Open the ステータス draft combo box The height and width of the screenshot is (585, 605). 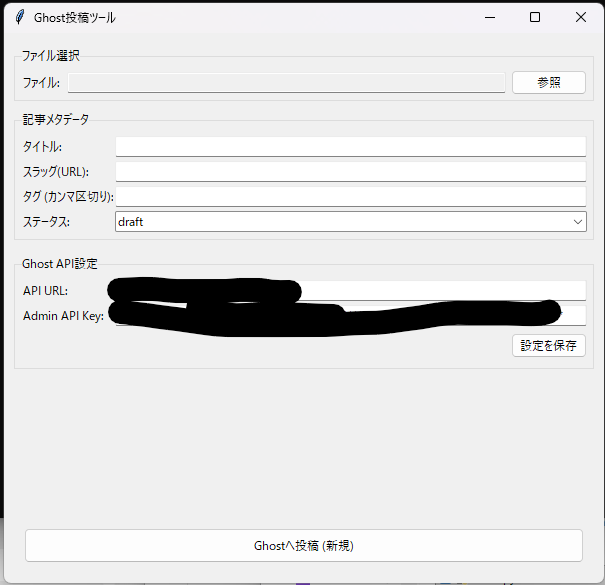tap(351, 222)
